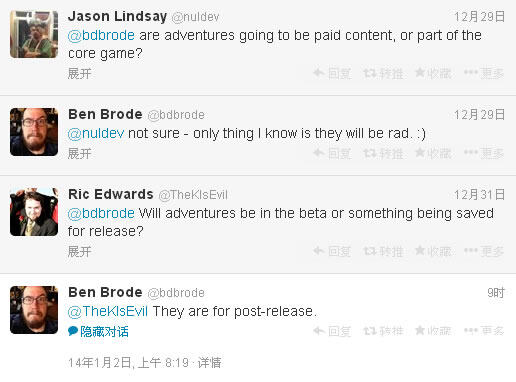Reply to Ben Brode's post-release tweet
This screenshot has height=382, width=516.
[x=332, y=331]
